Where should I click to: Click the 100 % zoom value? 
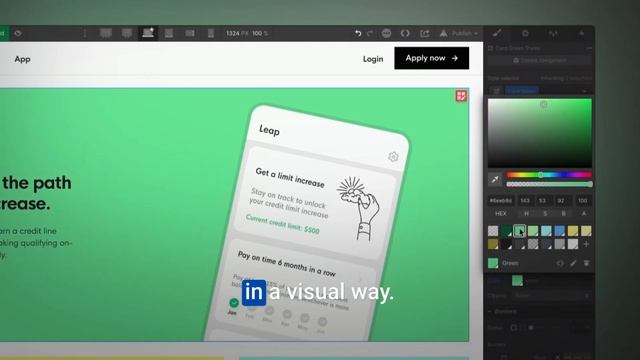coord(260,33)
